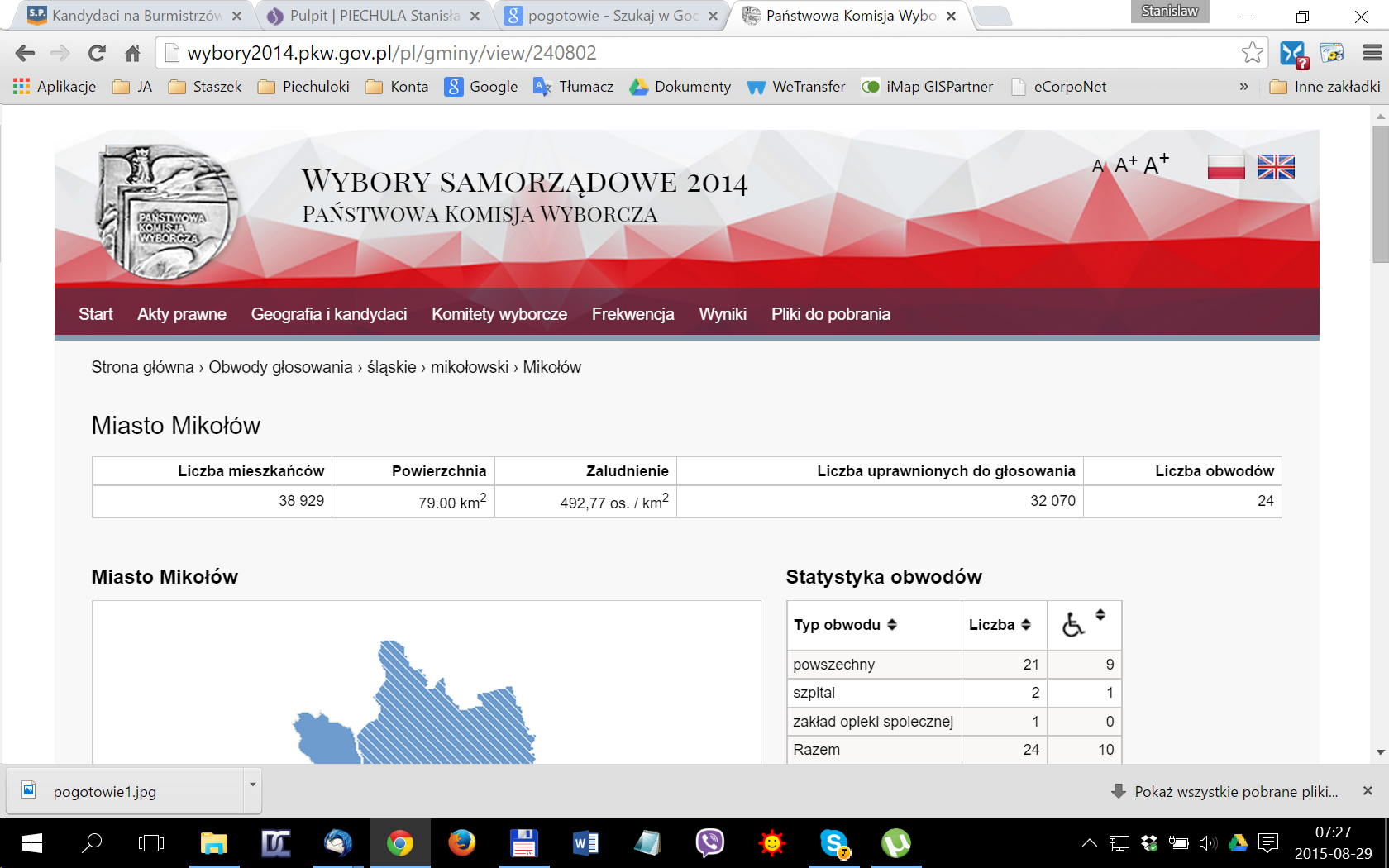Open Skype from the taskbar
This screenshot has width=1389, height=868.
click(x=834, y=843)
